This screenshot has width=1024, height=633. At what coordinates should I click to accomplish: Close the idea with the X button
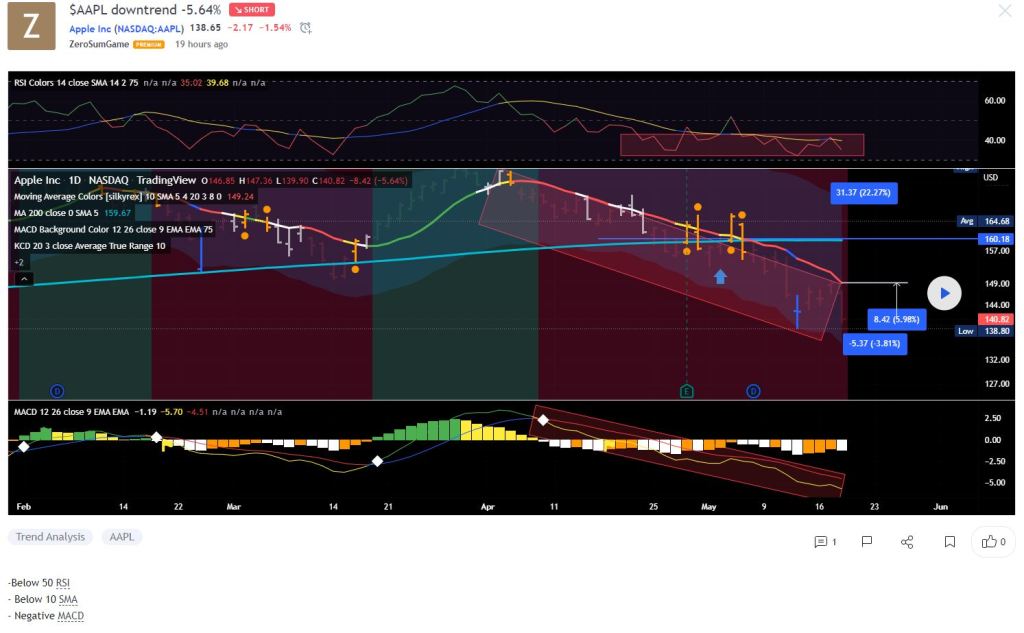click(1005, 11)
